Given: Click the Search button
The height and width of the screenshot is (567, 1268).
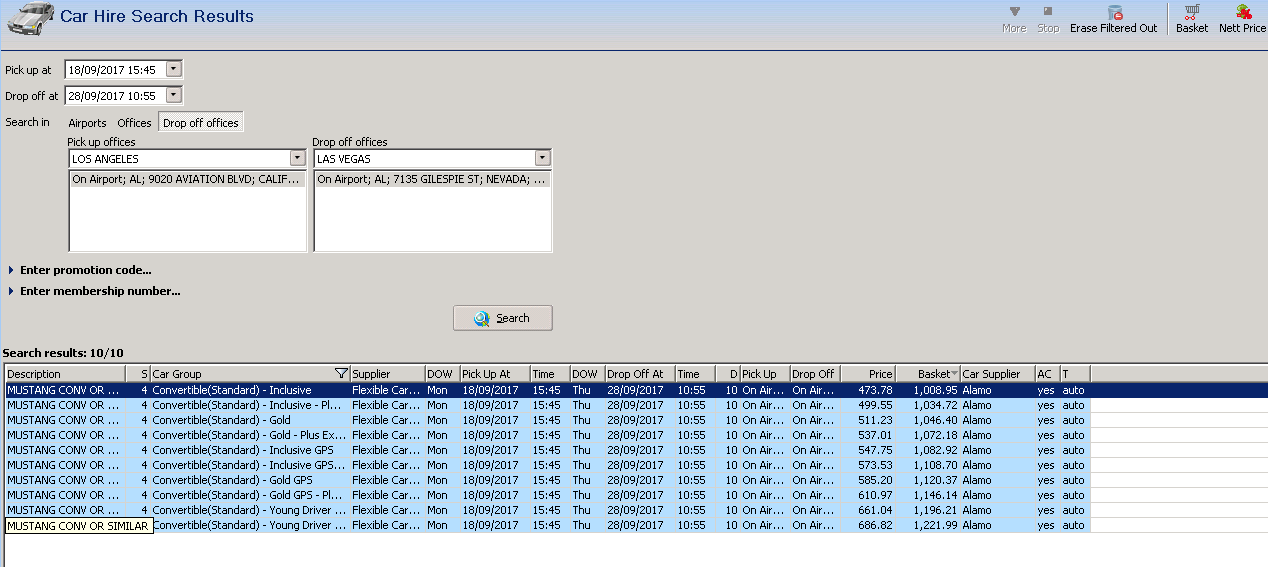Looking at the screenshot, I should (503, 318).
